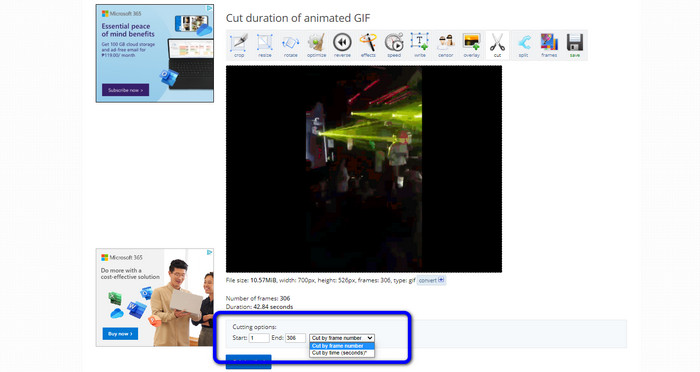Image resolution: width=700 pixels, height=372 pixels.
Task: Select the speed adjustment tool
Action: click(394, 45)
